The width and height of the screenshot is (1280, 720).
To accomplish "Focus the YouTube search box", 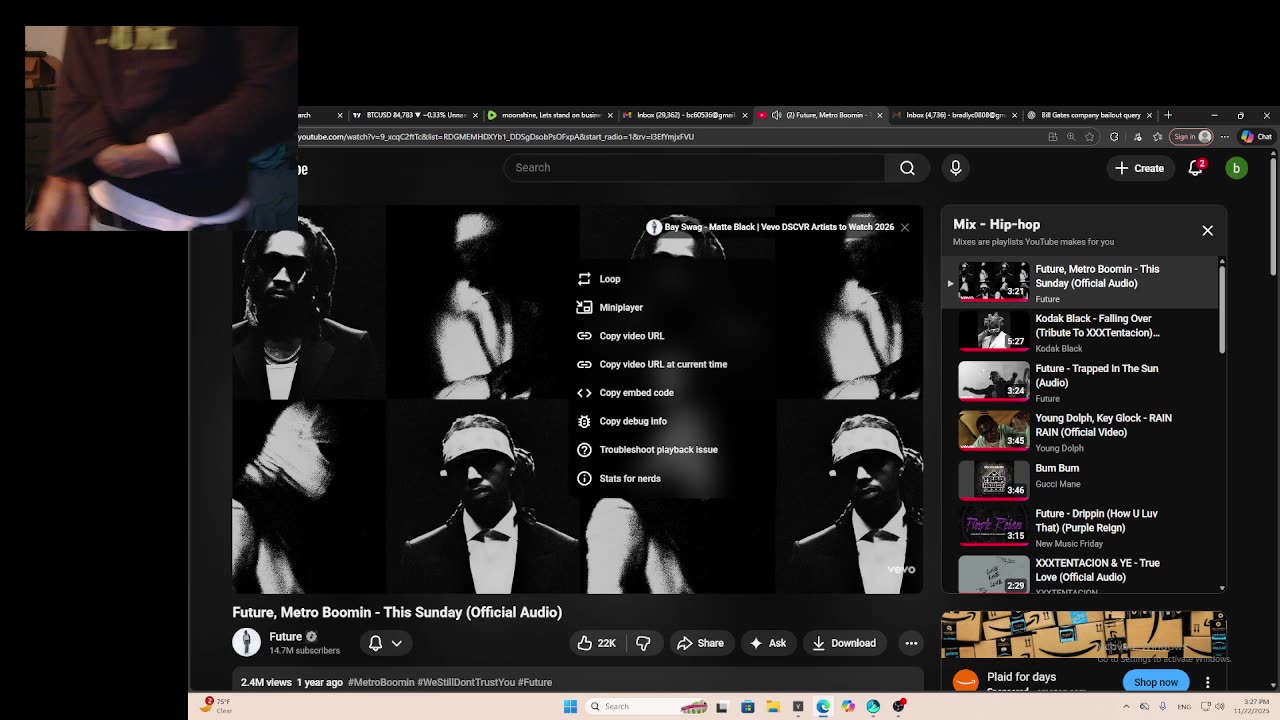I will 694,168.
